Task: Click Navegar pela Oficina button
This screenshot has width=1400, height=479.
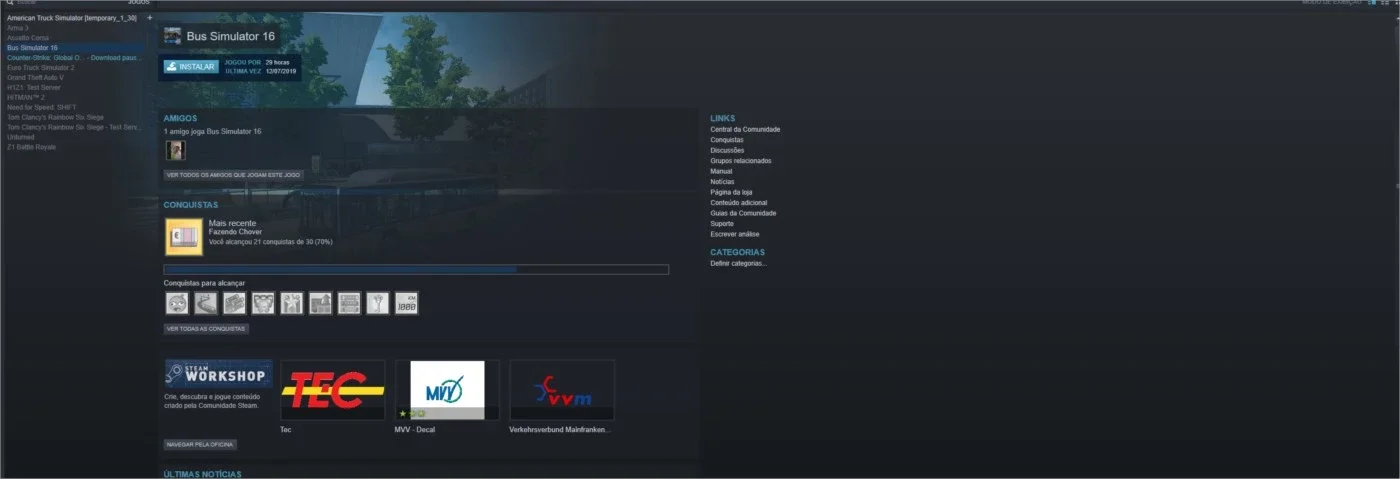Action: [x=200, y=444]
